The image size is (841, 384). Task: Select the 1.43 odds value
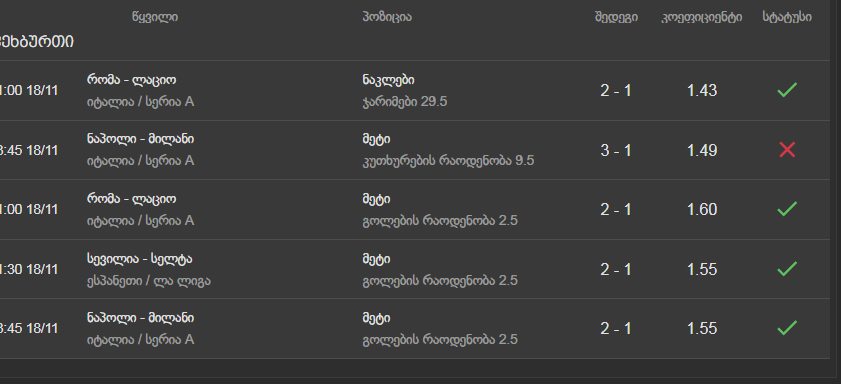point(702,91)
